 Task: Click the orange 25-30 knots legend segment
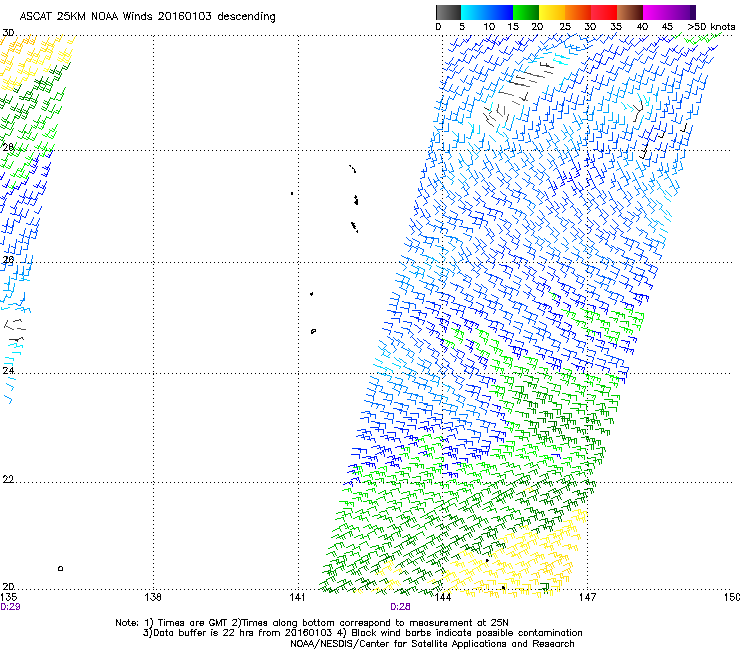tap(578, 12)
